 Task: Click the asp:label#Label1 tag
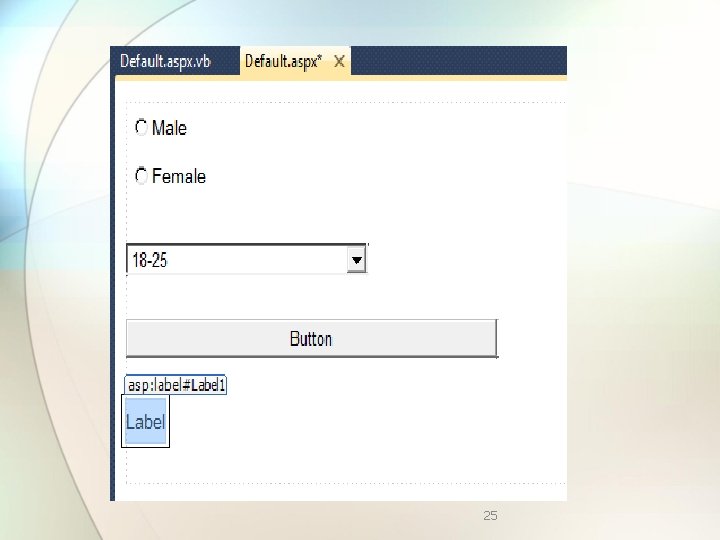tap(176, 385)
